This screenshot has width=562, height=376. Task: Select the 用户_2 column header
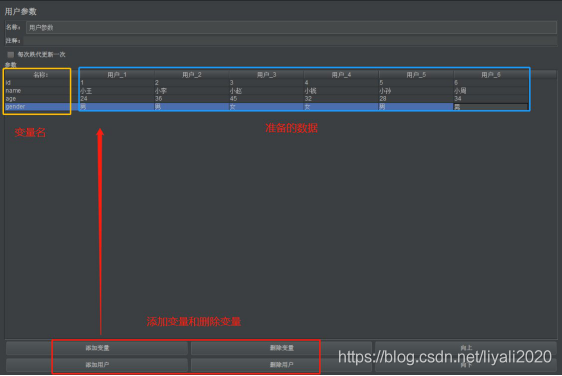(192, 75)
